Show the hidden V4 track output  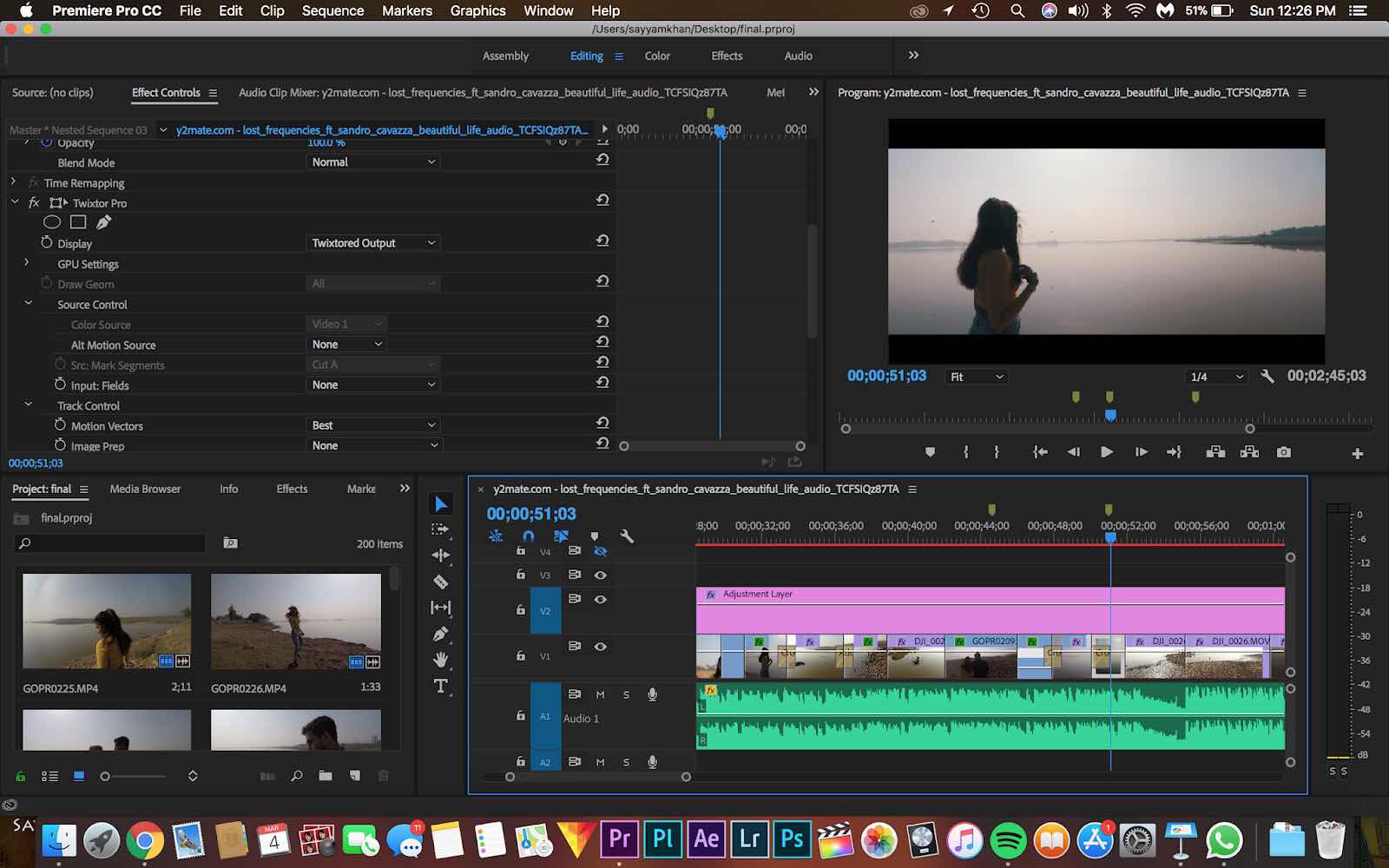600,551
